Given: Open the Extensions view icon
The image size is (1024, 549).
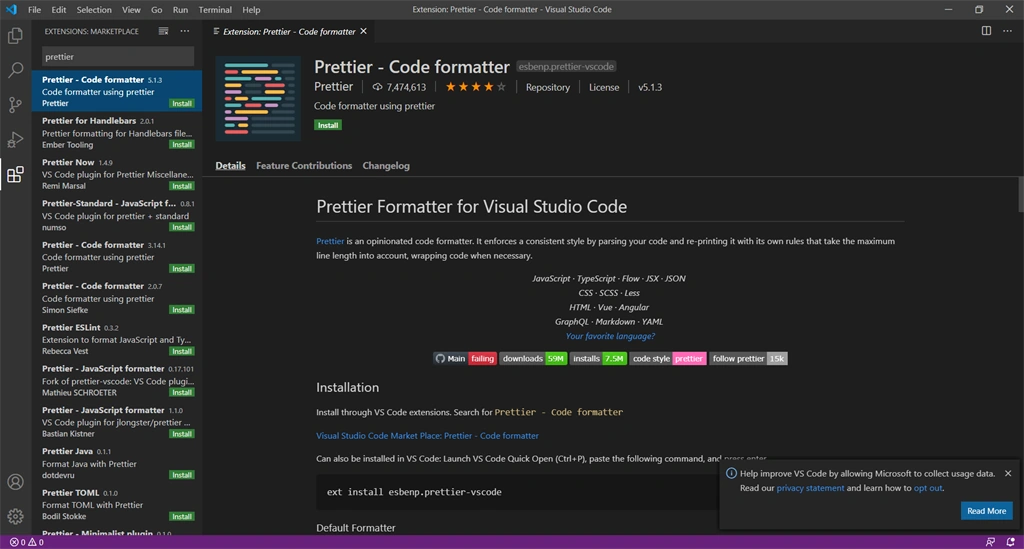Looking at the screenshot, I should 15,174.
